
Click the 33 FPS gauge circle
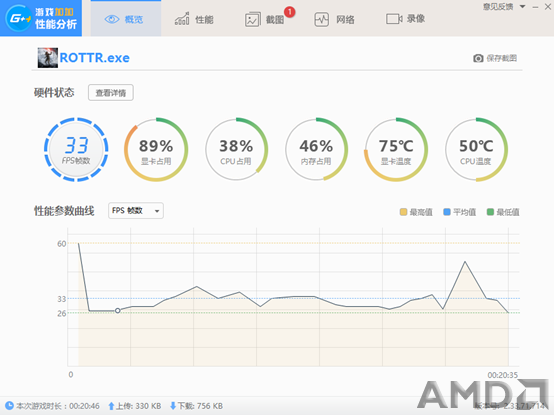point(76,149)
